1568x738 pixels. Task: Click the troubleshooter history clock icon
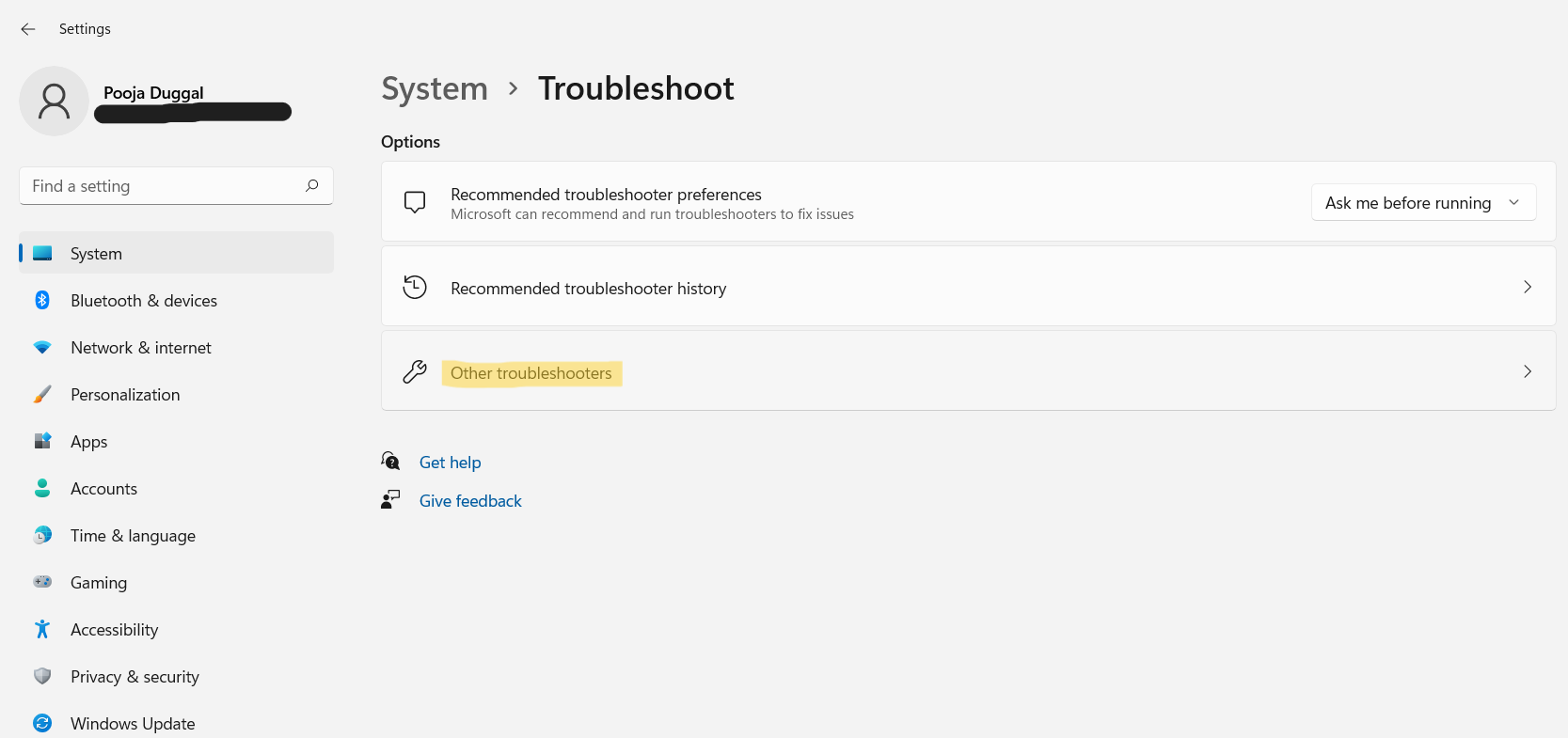pos(415,288)
